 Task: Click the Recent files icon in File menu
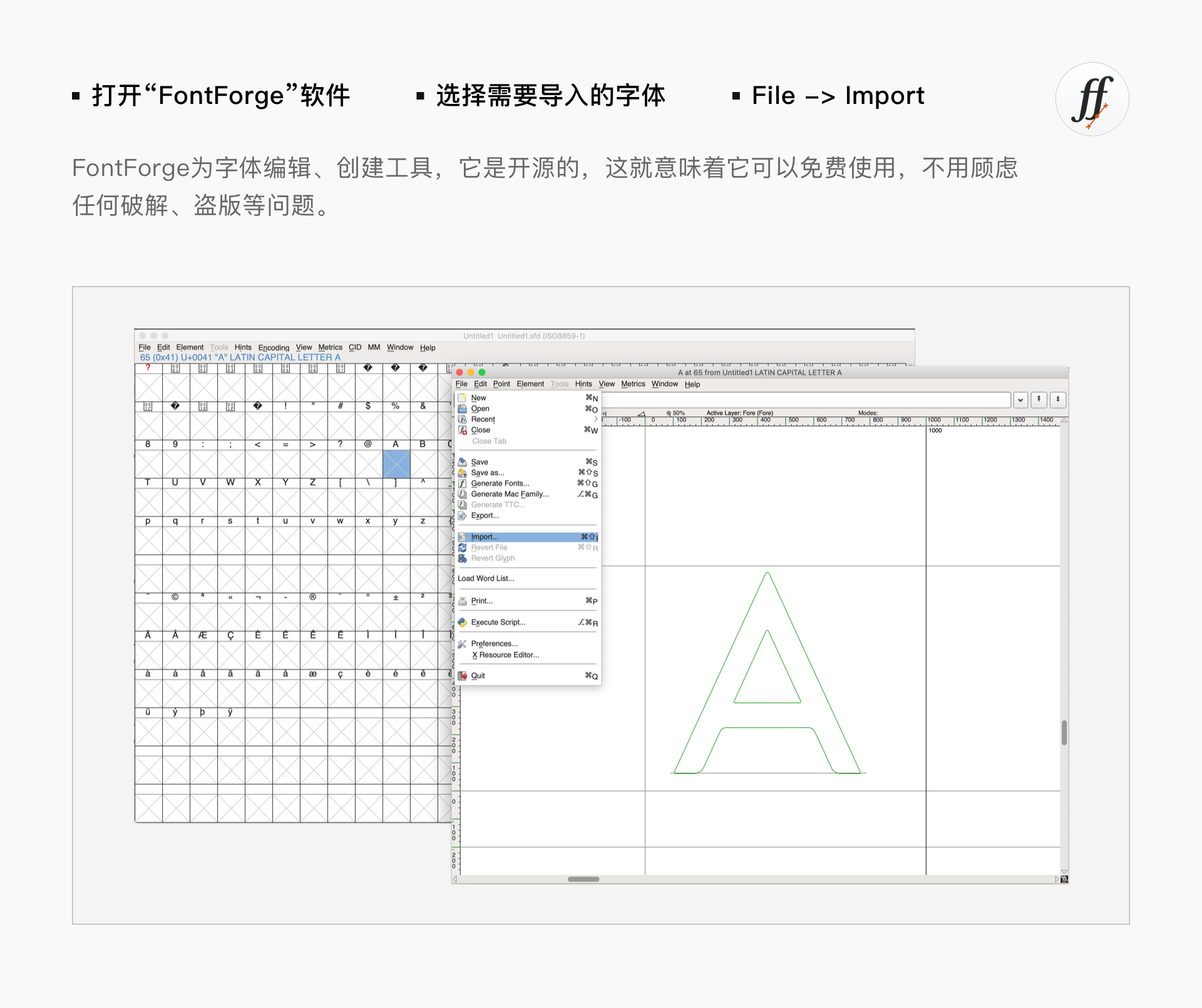point(463,419)
